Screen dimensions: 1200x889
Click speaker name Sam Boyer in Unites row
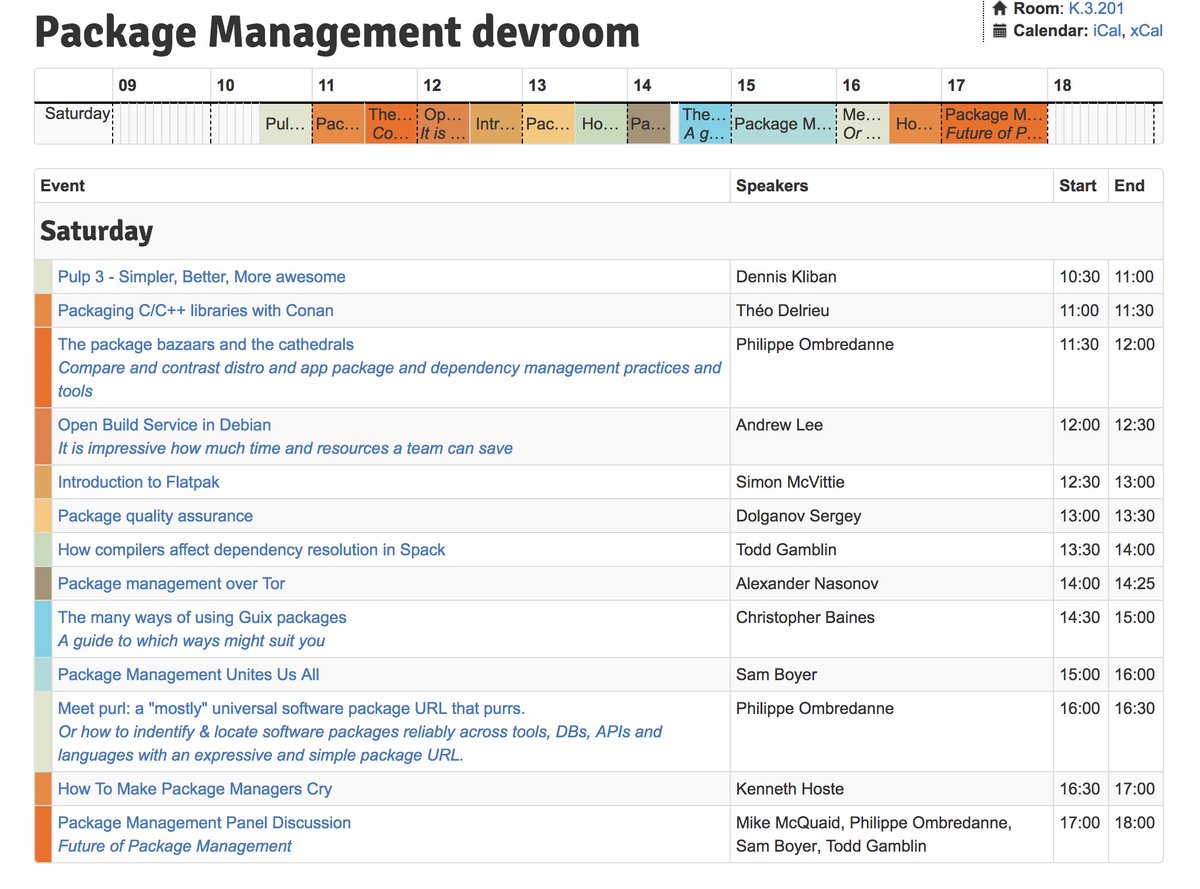click(776, 675)
